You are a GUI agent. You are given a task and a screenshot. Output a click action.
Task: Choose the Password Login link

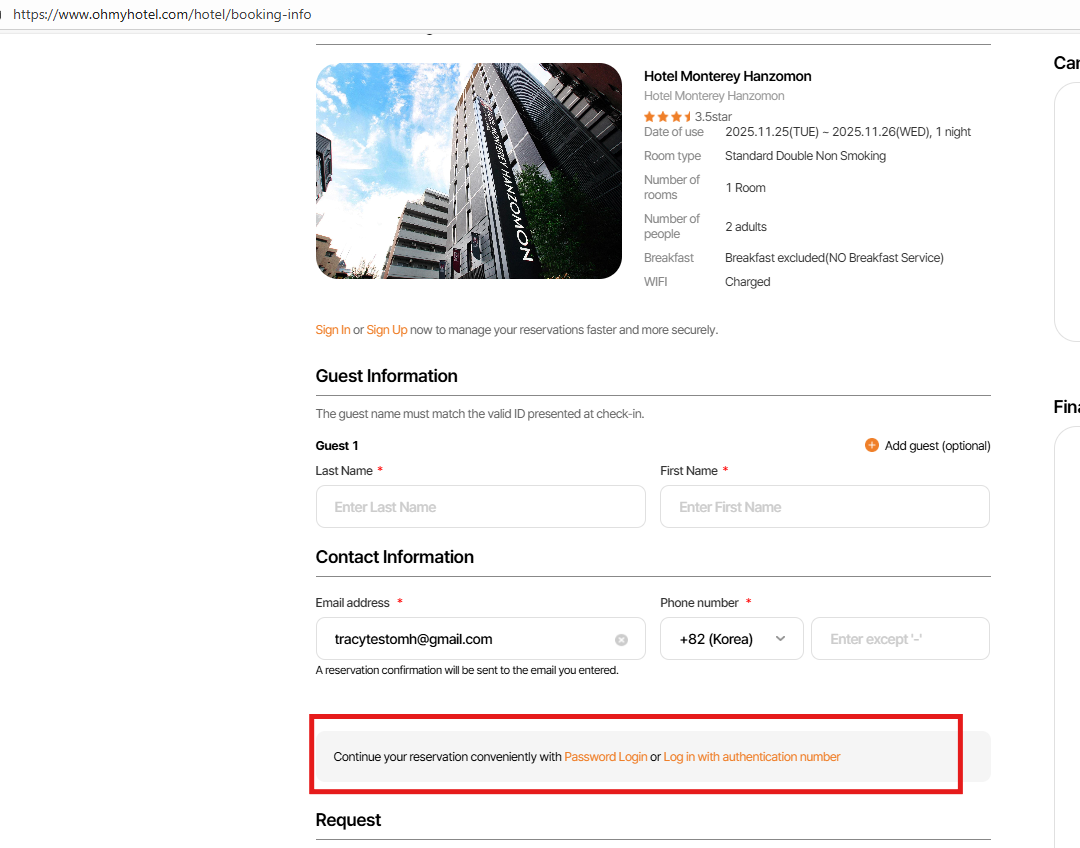[606, 757]
